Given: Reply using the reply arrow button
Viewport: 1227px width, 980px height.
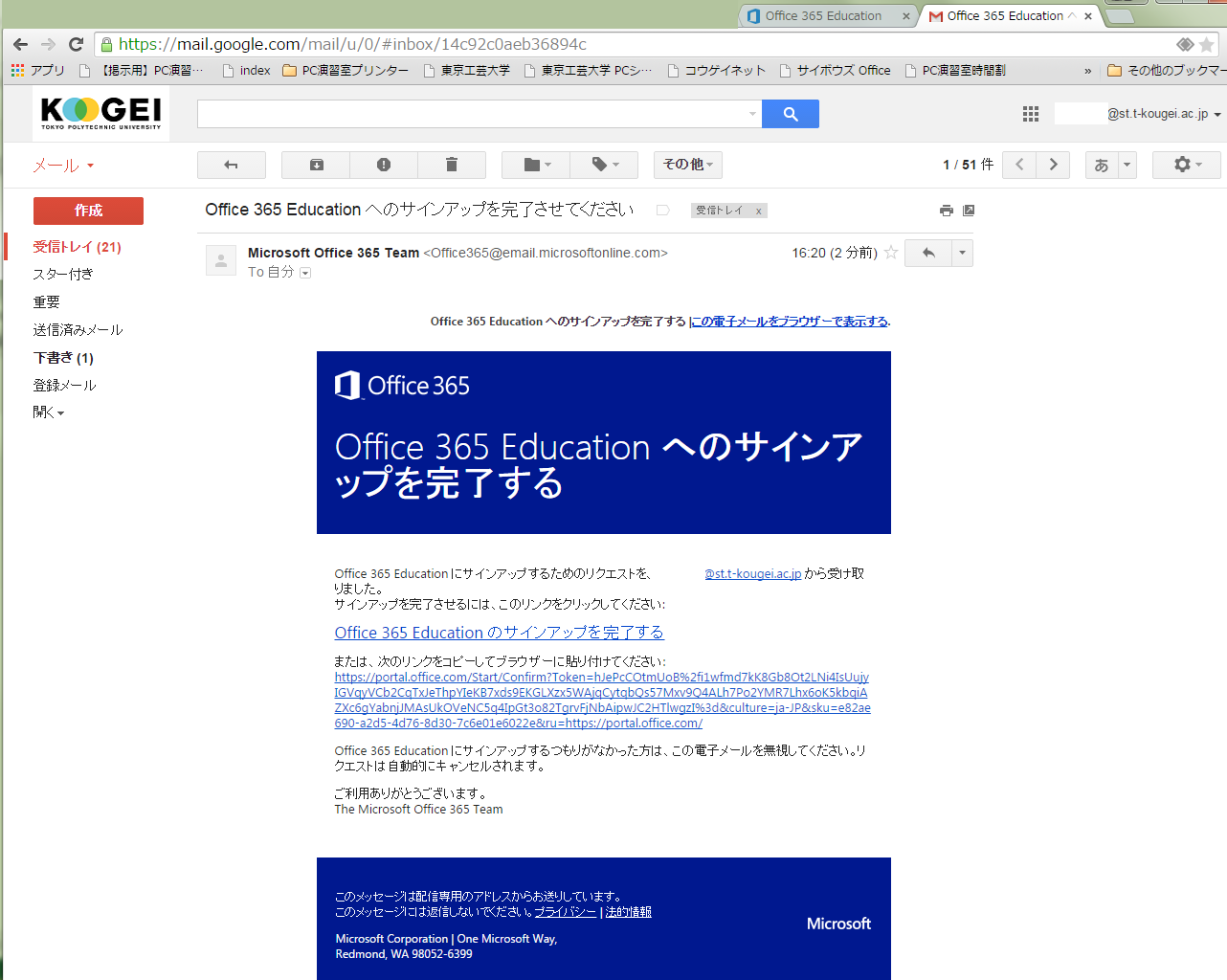Looking at the screenshot, I should point(928,253).
